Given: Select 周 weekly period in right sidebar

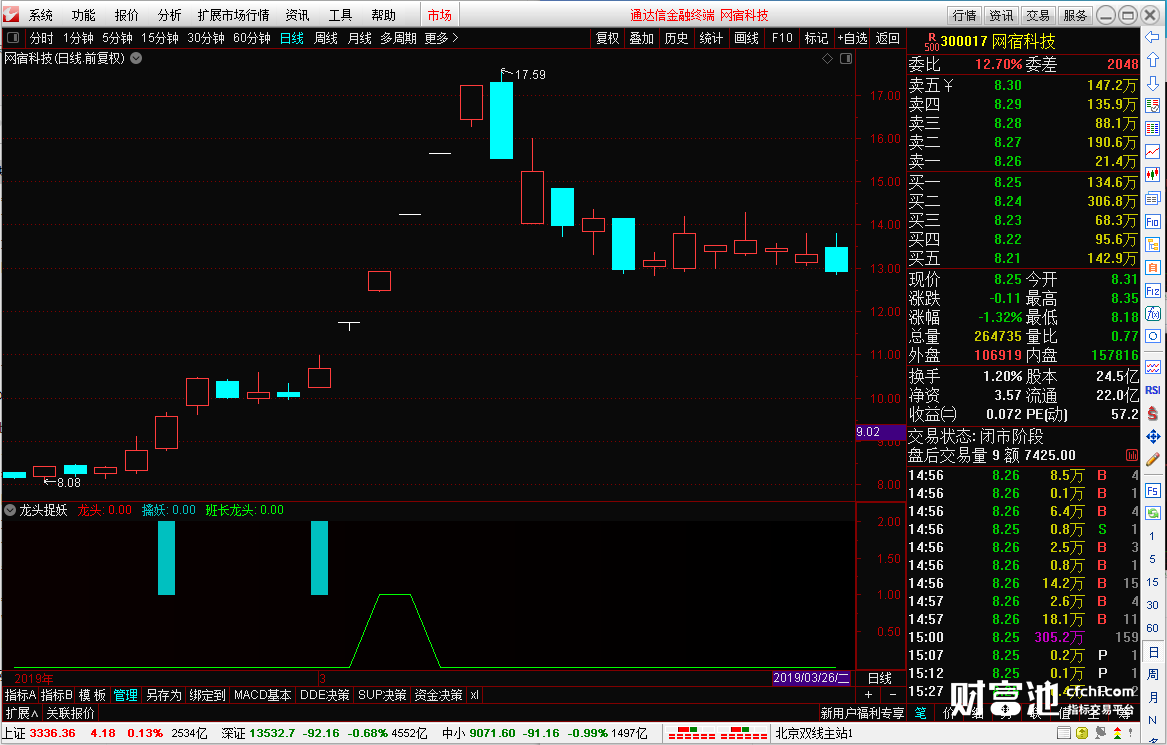Looking at the screenshot, I should (1152, 674).
